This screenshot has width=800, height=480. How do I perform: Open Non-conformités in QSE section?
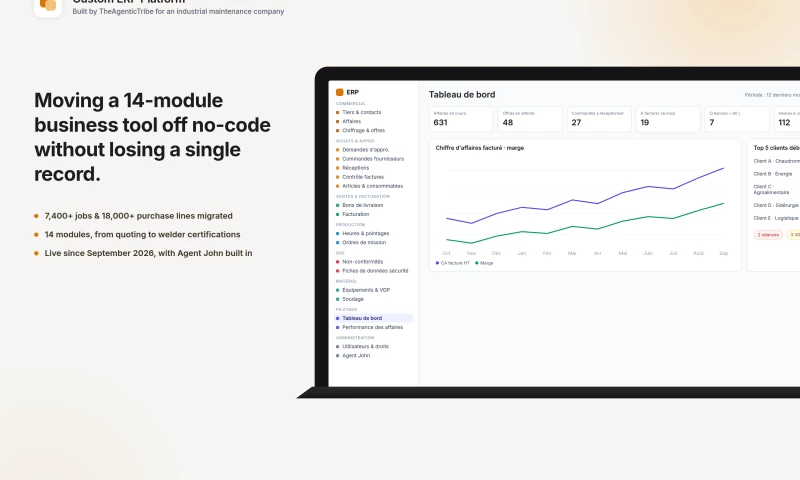tap(362, 262)
